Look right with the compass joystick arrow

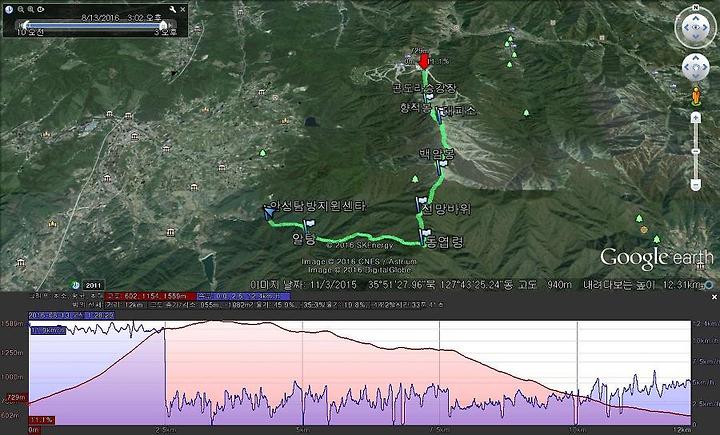tap(705, 28)
